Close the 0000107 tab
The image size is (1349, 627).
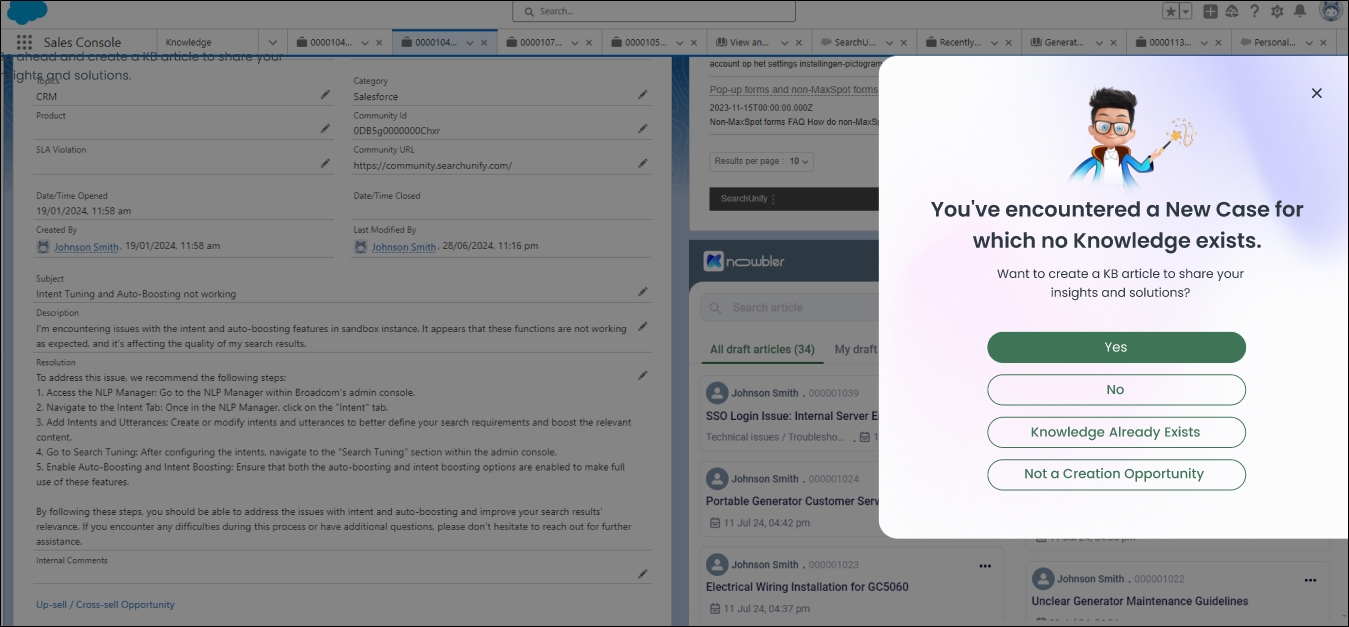(589, 43)
